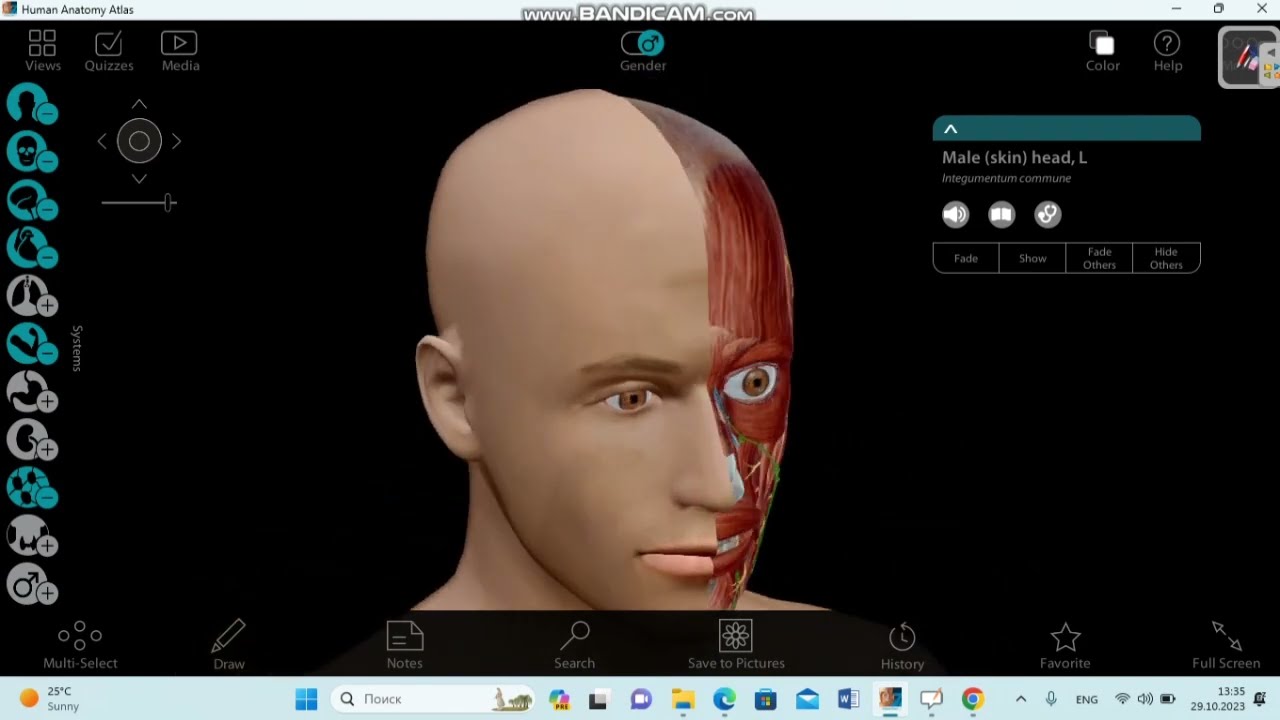Click the 'Integumentum commune' Latin name
The height and width of the screenshot is (720, 1280).
[x=1006, y=178]
